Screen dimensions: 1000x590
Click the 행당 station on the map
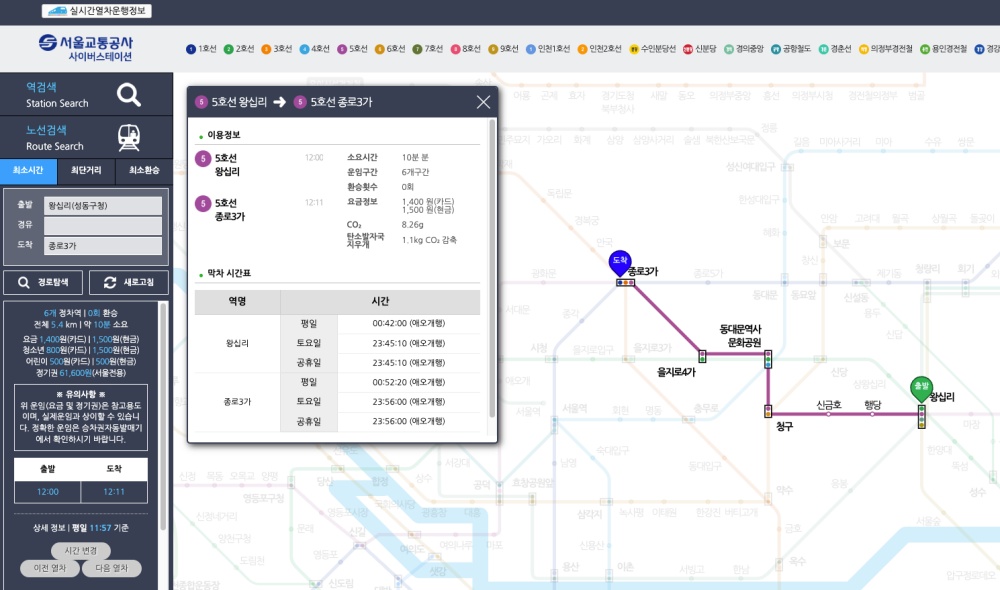pos(872,414)
